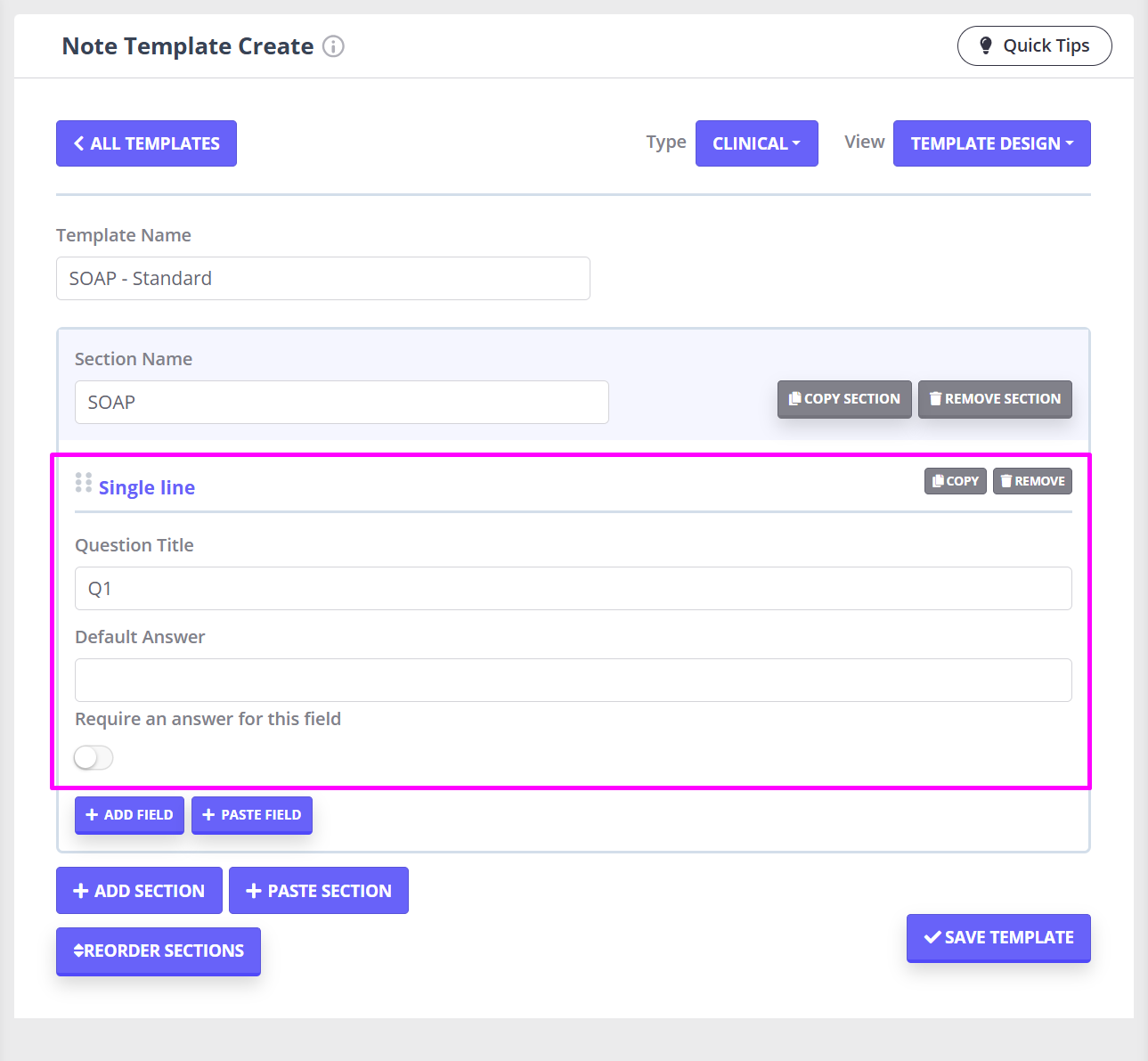Click the info icon beside Note Template Create
1148x1061 pixels.
tap(333, 46)
